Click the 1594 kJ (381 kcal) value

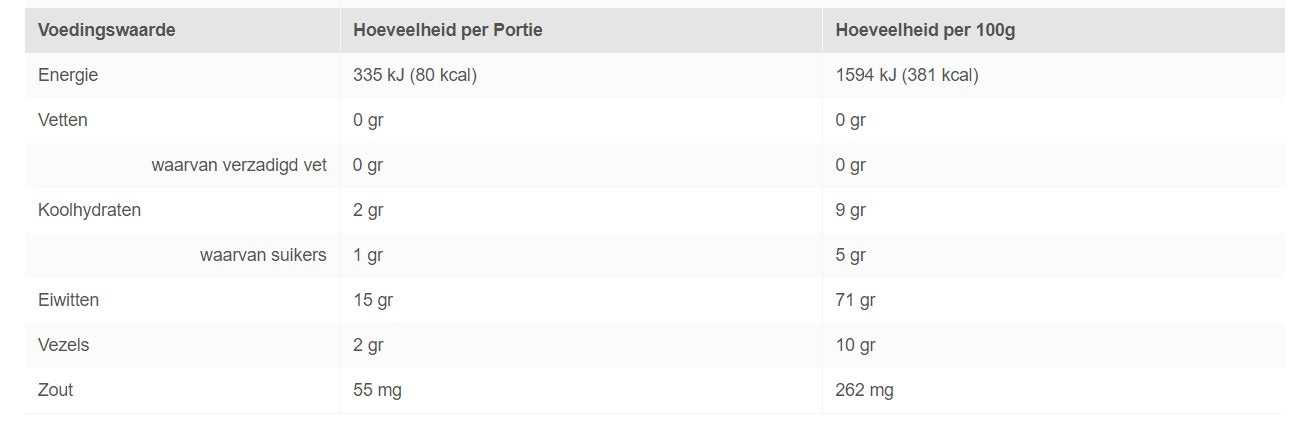point(907,75)
